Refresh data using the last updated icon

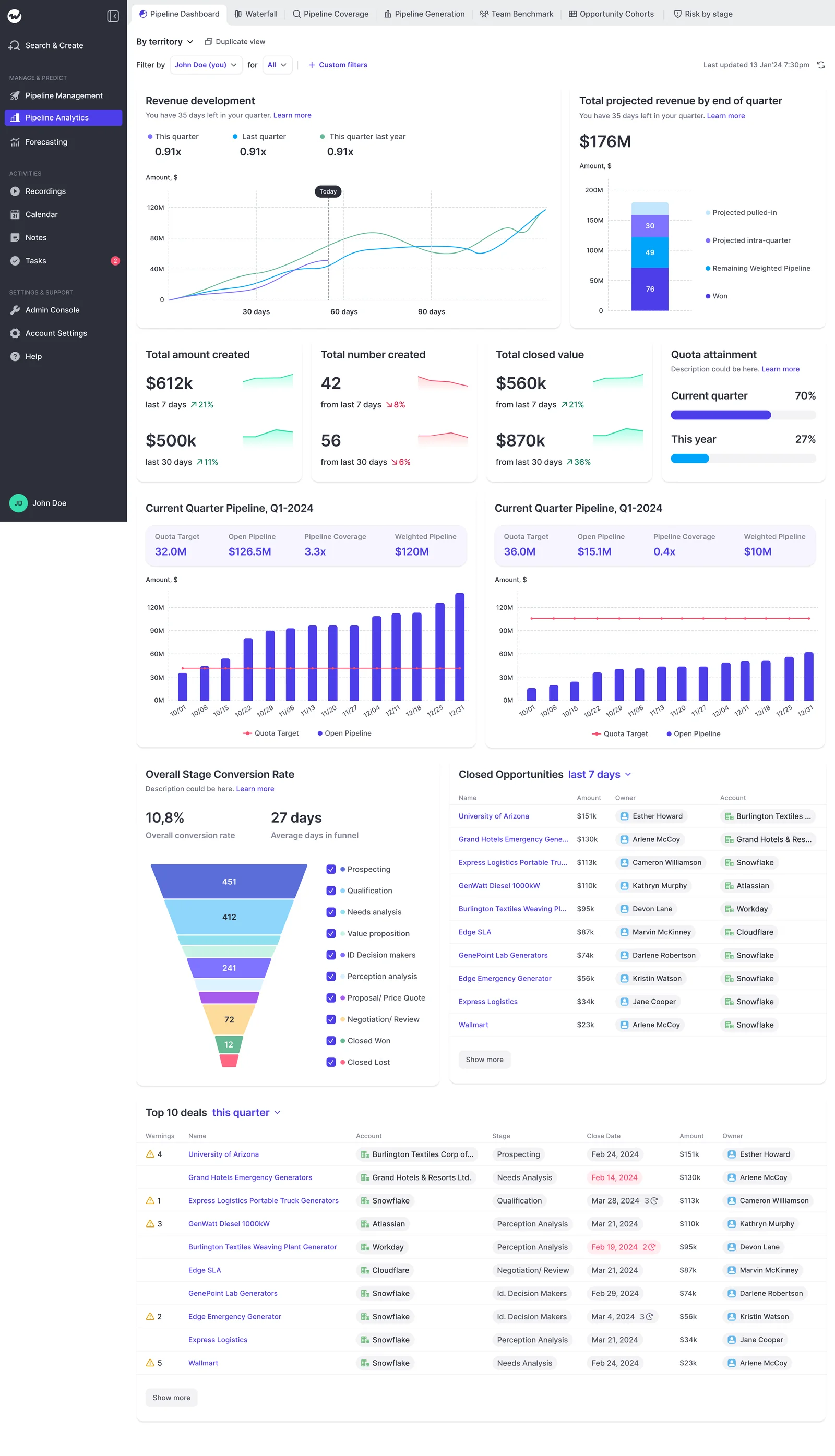tap(821, 65)
